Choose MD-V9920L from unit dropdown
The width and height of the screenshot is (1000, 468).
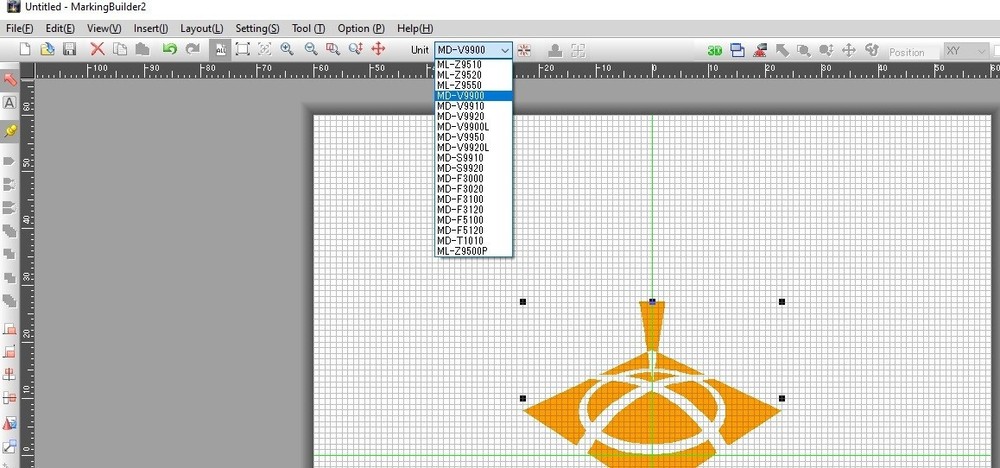tap(473, 147)
